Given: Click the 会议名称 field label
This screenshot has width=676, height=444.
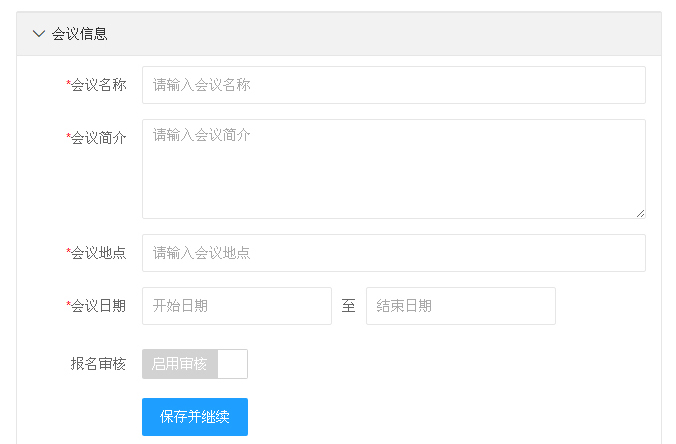Looking at the screenshot, I should click(98, 85).
